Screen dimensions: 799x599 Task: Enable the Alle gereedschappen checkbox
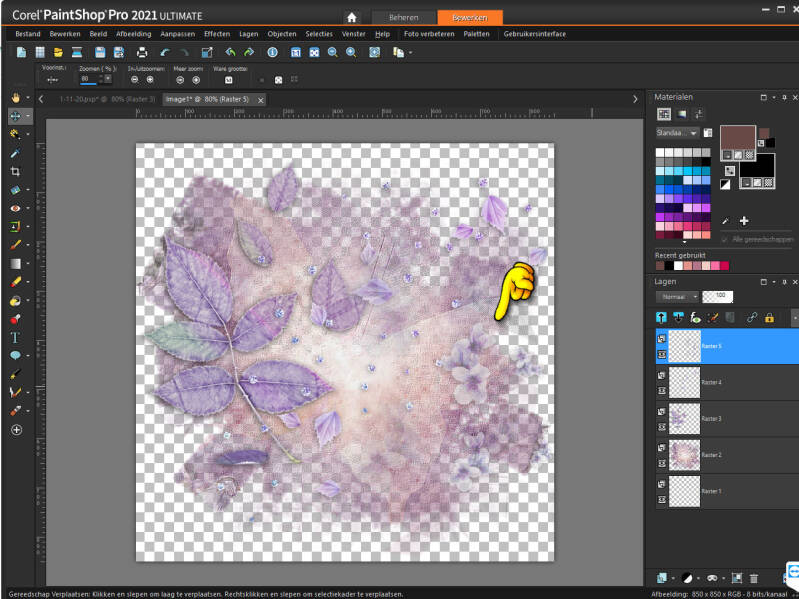pos(725,239)
